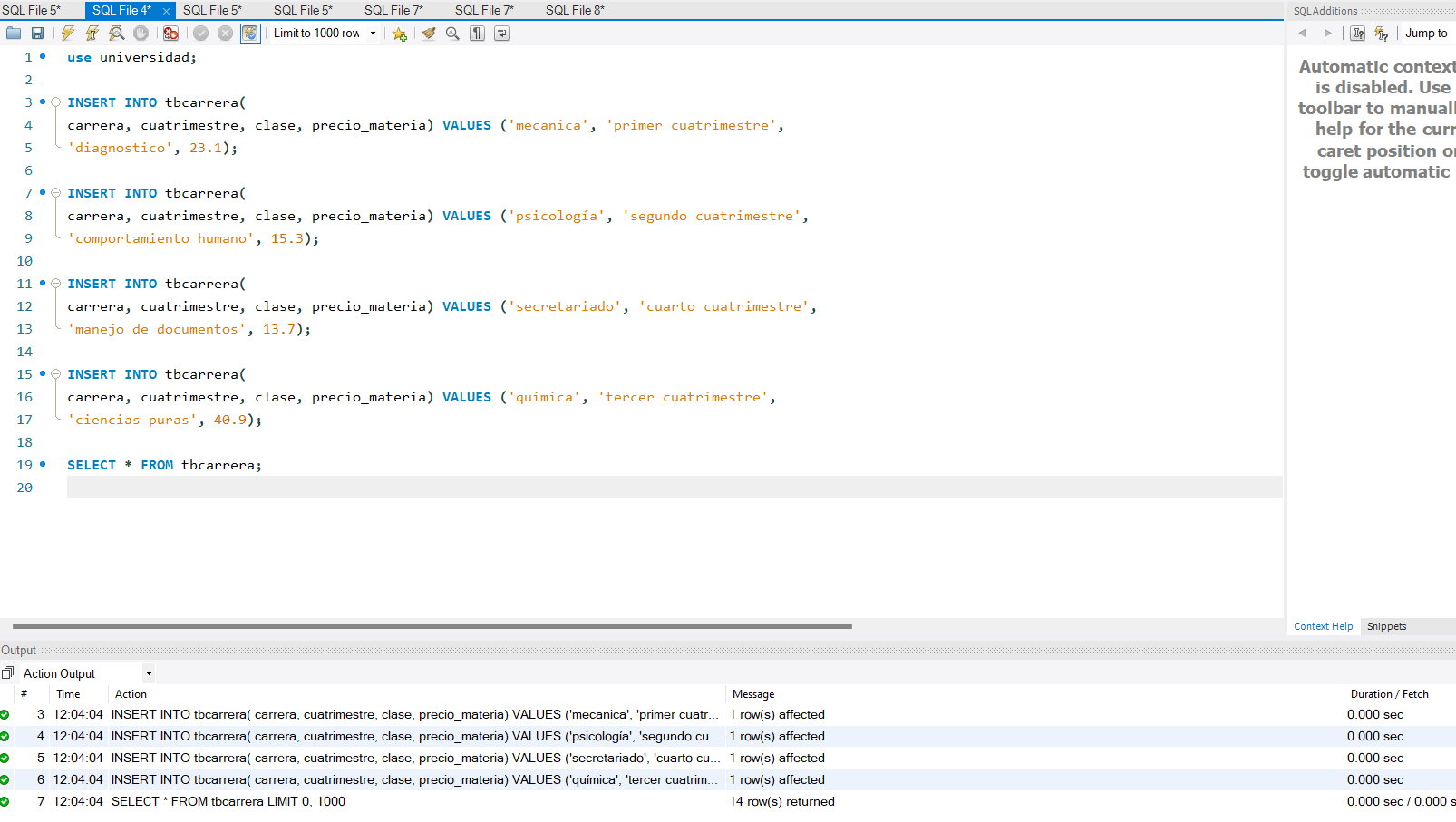Go forward in context help history
Screen dimensions: 1456x822
1328,34
